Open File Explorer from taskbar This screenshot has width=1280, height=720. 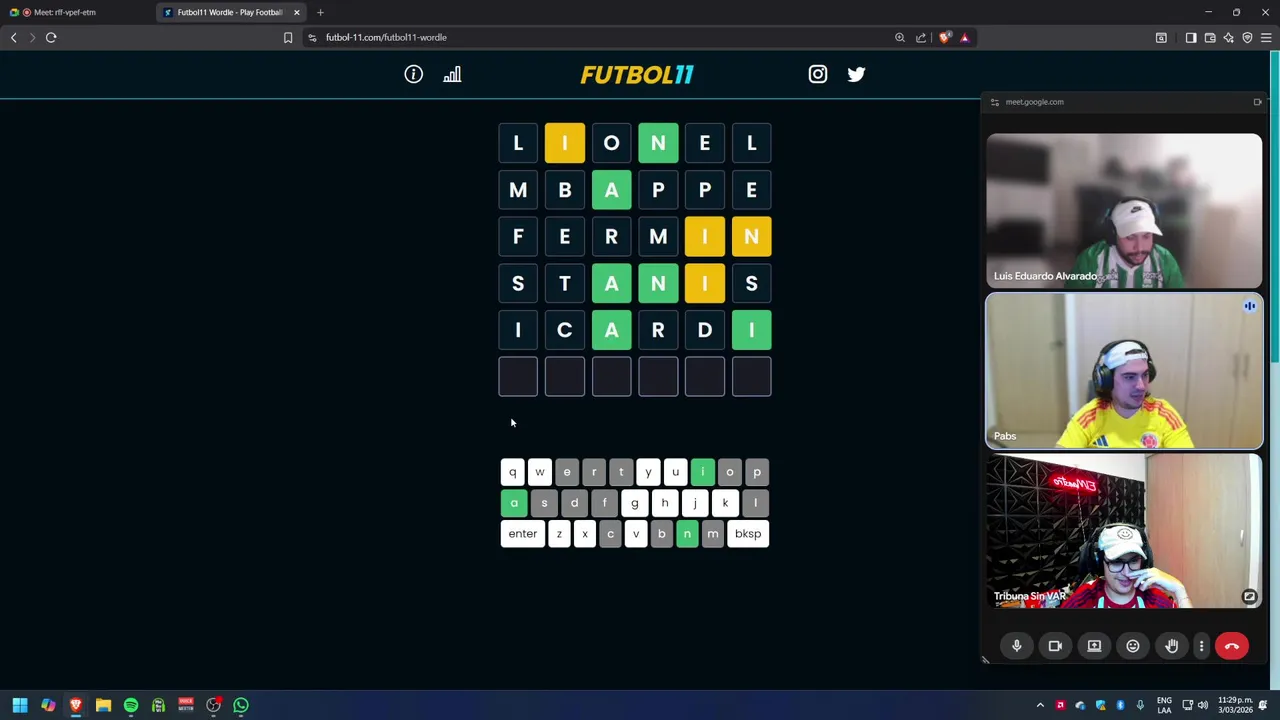[x=103, y=705]
